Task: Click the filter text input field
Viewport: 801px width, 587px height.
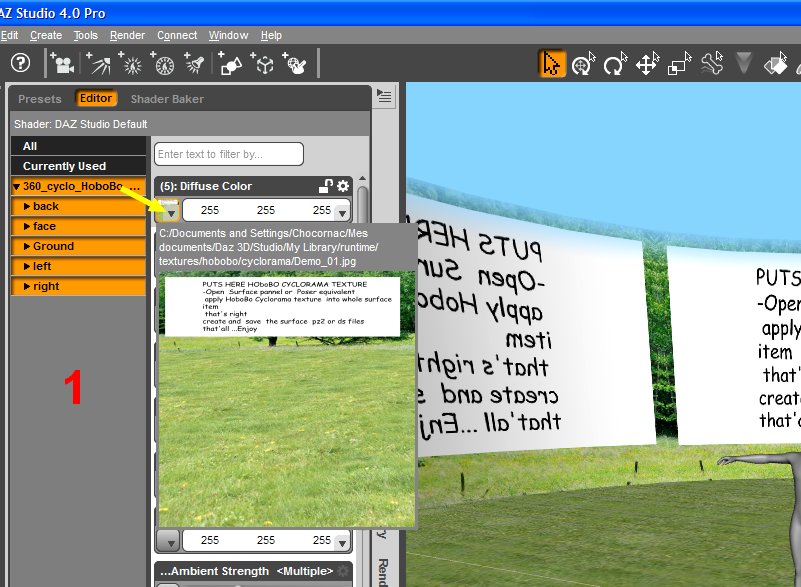Action: (229, 154)
